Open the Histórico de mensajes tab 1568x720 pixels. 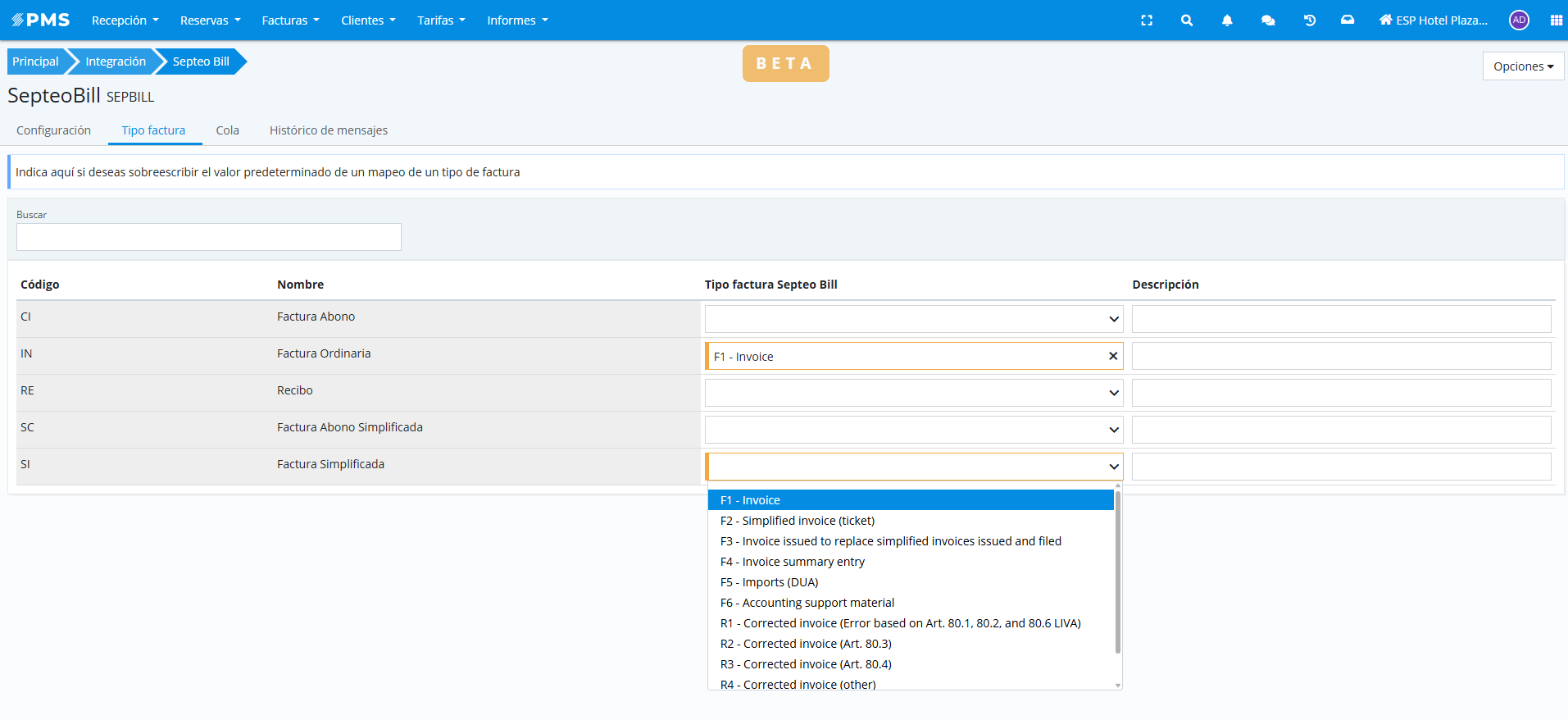click(x=328, y=130)
